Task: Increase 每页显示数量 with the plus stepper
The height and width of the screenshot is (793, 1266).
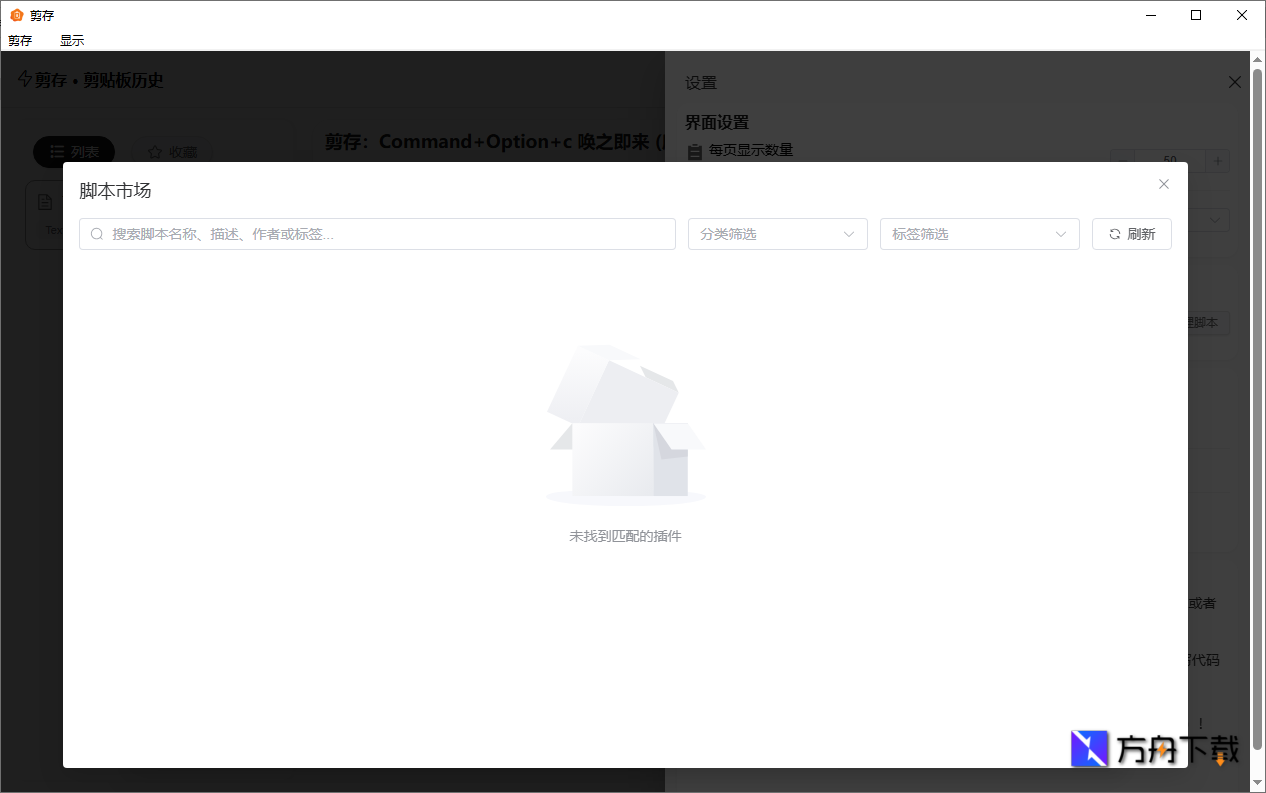Action: (x=1218, y=160)
